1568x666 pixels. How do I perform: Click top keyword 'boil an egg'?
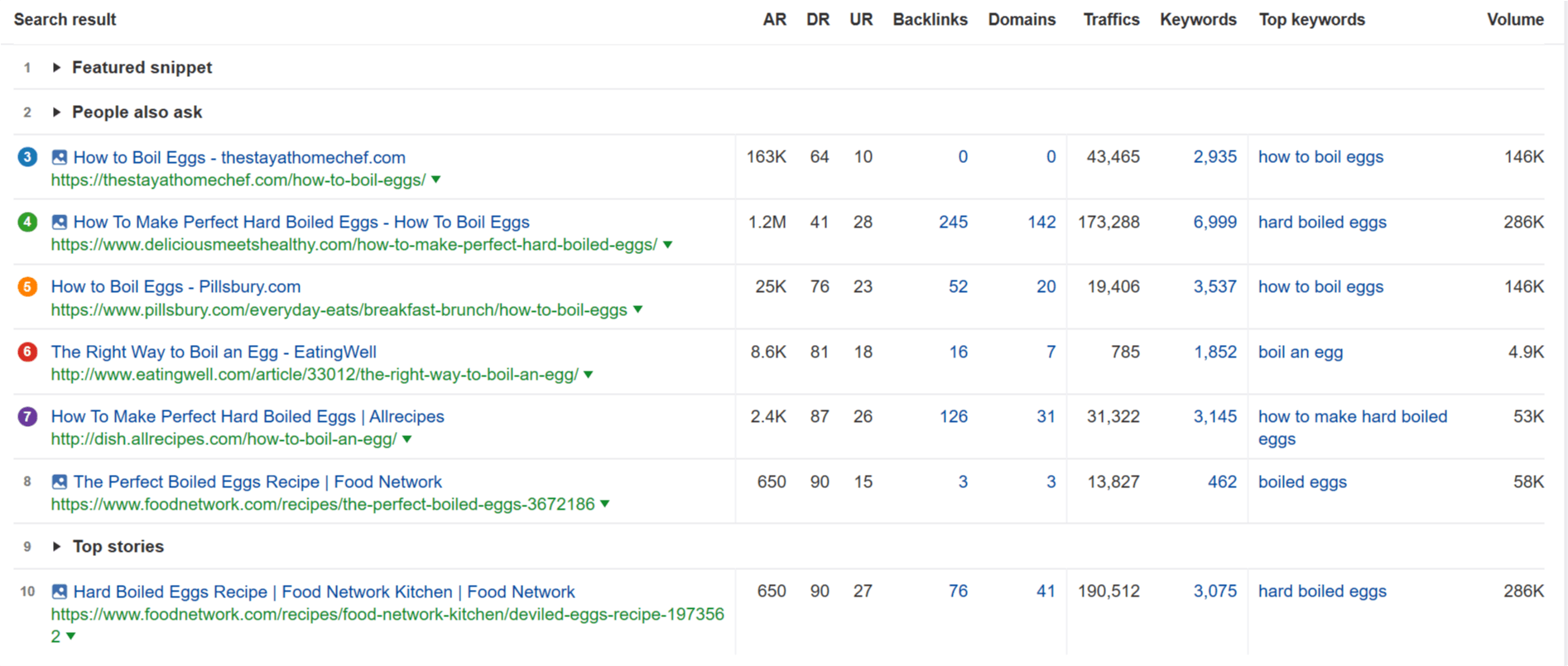coord(1301,352)
